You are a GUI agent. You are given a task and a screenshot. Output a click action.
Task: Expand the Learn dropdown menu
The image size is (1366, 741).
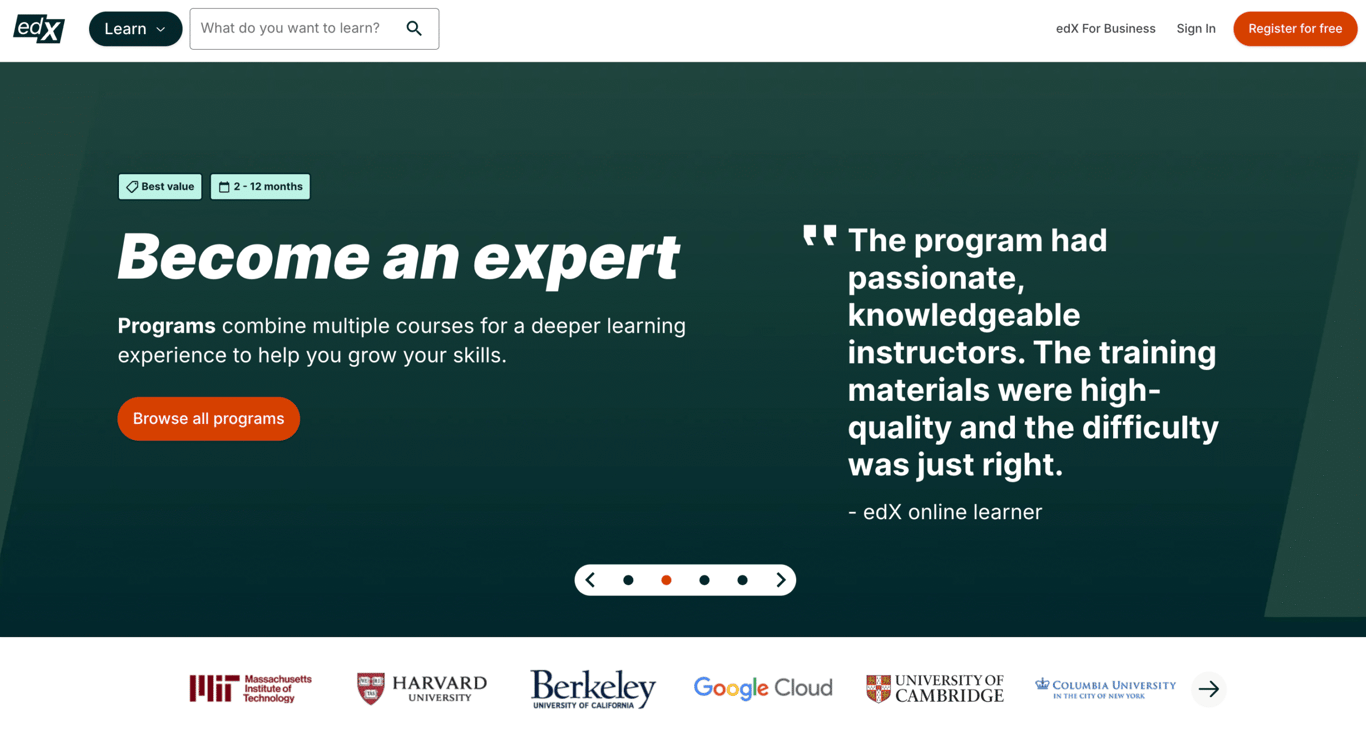point(135,29)
